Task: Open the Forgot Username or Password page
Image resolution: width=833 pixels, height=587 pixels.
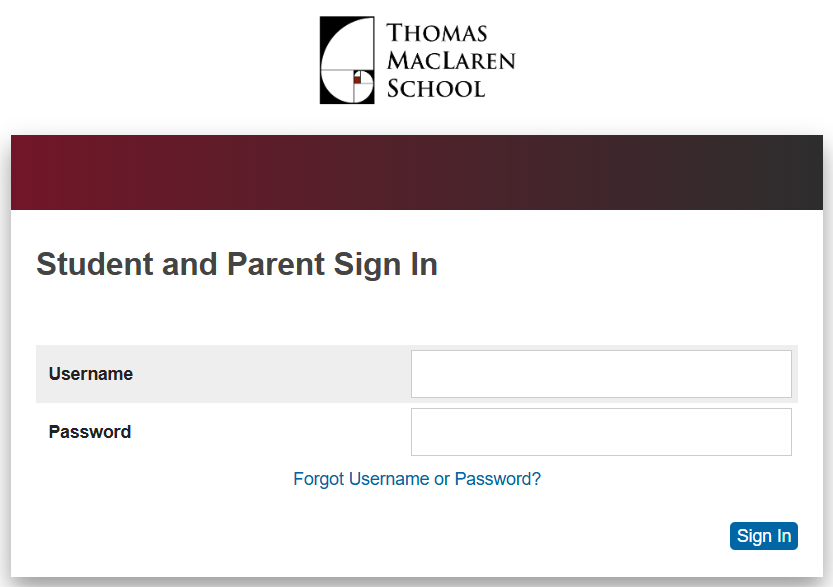Action: click(417, 479)
